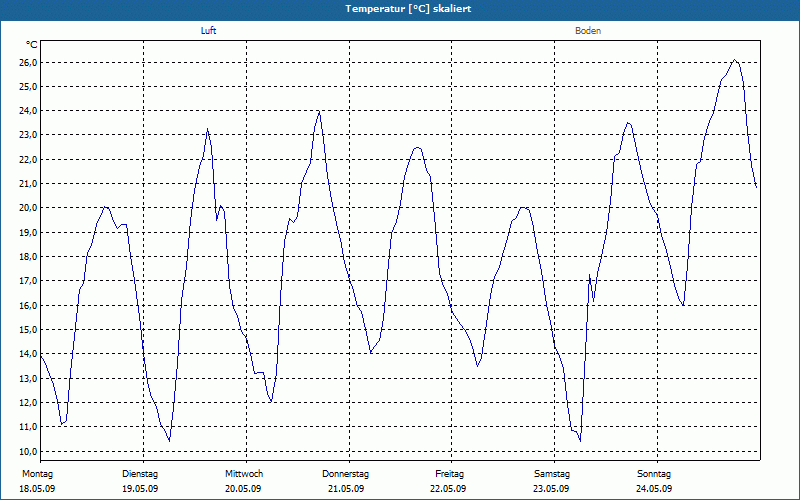Click the 24,0 y-axis value
Image resolution: width=800 pixels, height=500 pixels.
point(28,111)
